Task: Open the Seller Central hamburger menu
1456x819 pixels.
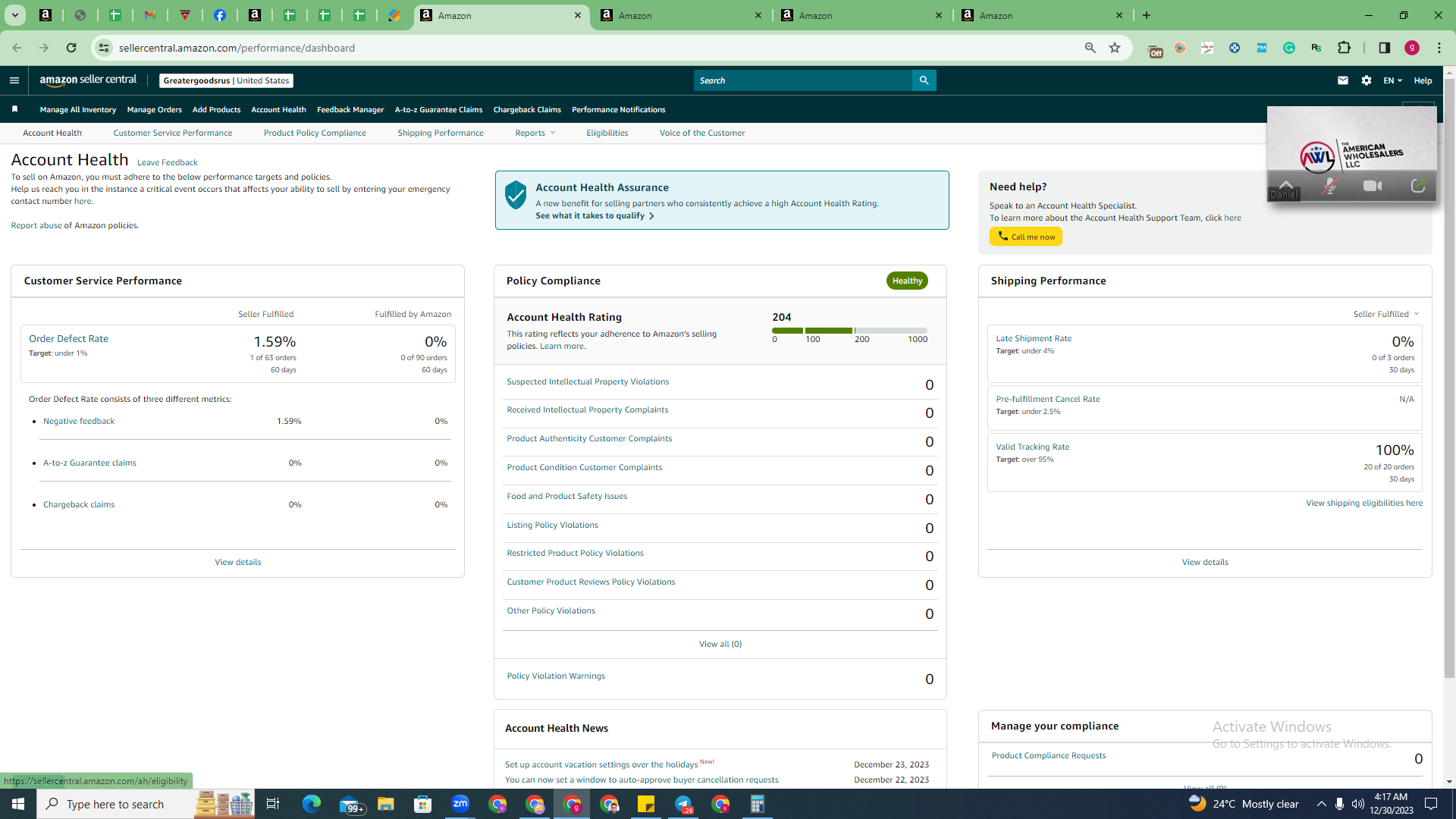Action: pyautogui.click(x=14, y=80)
